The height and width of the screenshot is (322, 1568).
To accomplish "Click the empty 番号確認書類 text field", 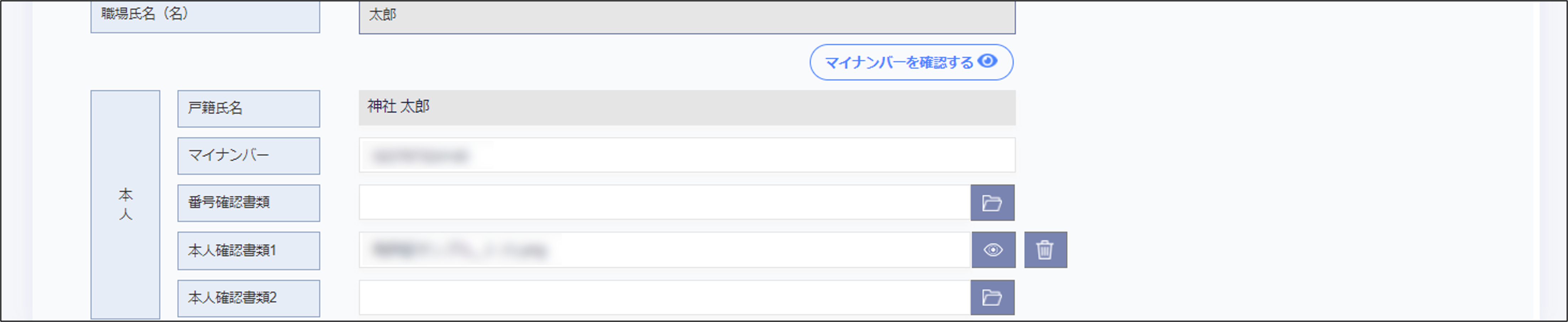I will 663,203.
